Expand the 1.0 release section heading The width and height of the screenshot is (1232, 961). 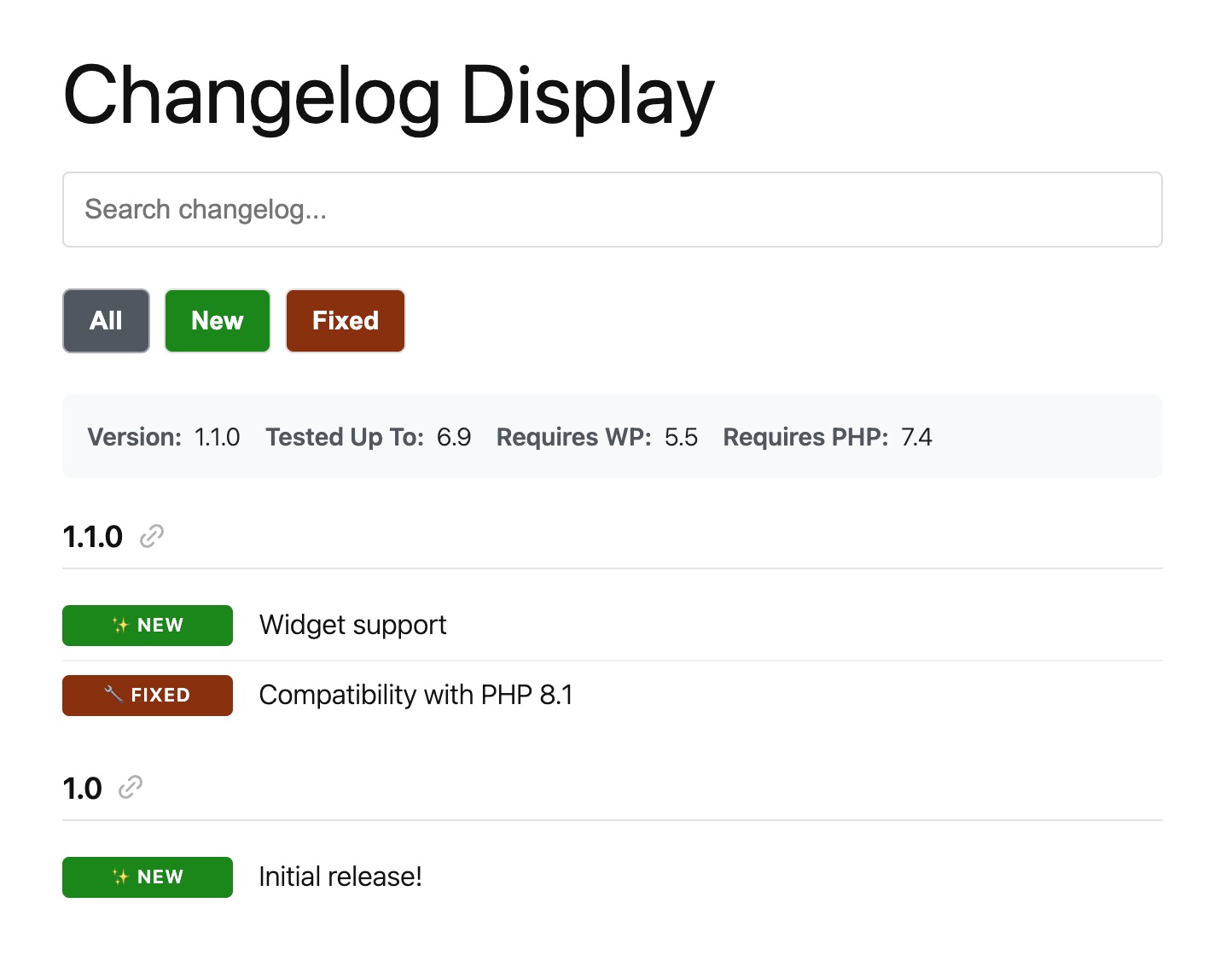[x=82, y=787]
